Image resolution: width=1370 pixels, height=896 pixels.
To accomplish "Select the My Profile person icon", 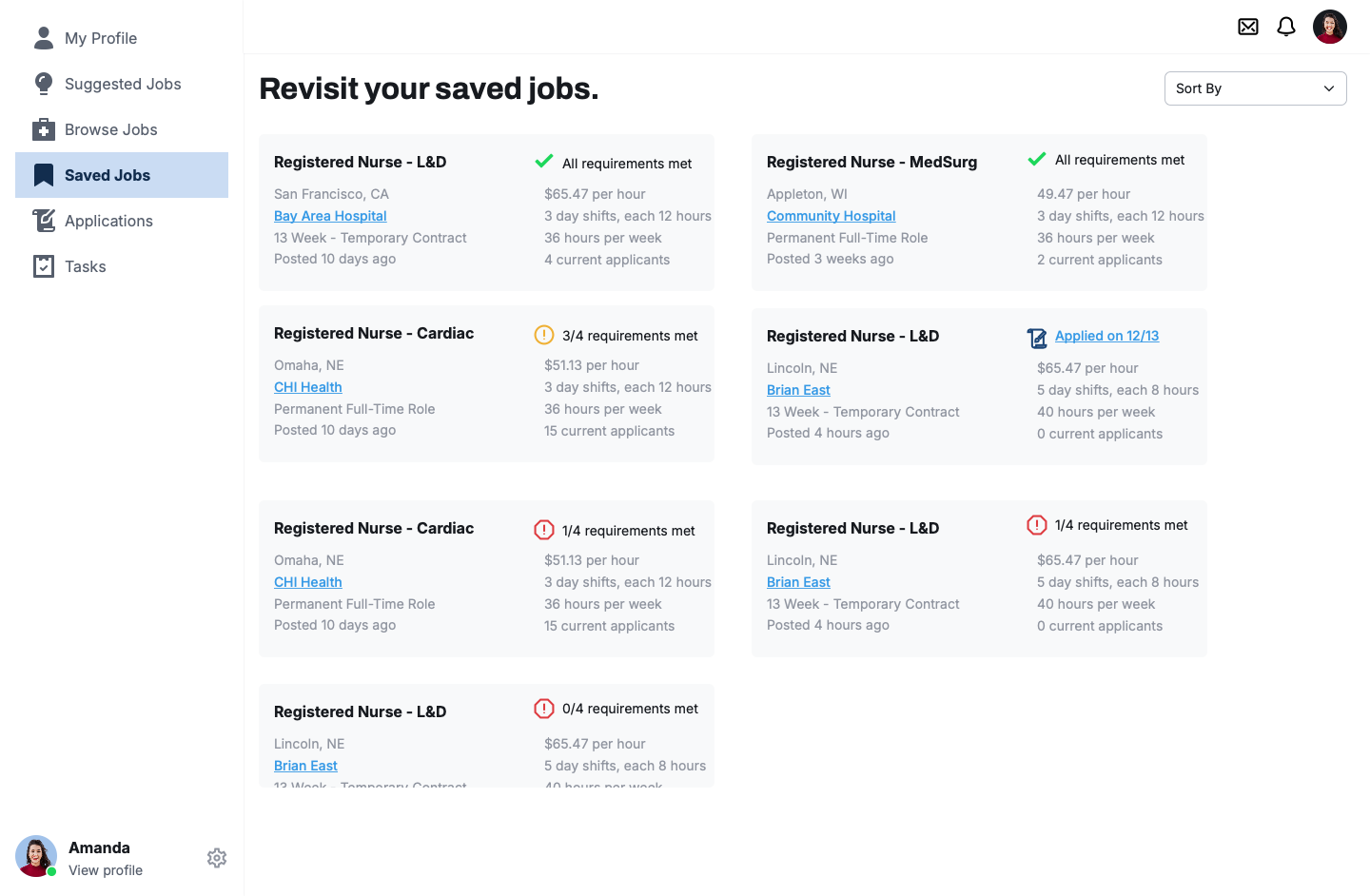I will pos(44,38).
